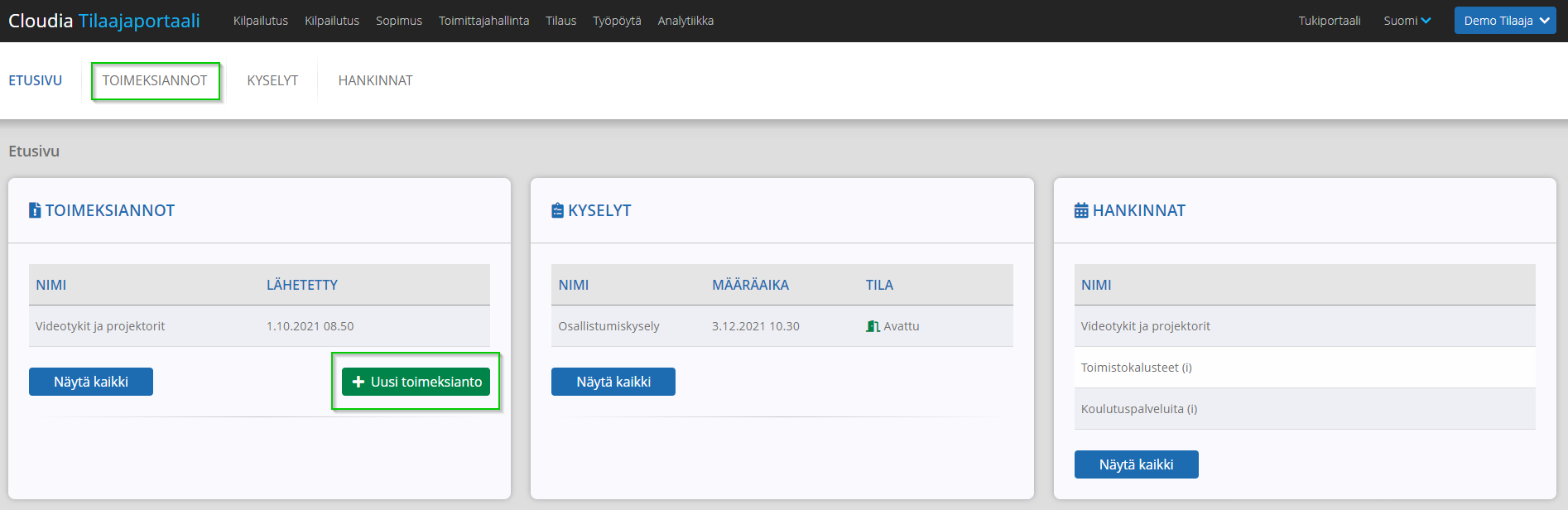1568x510 pixels.
Task: Click the deadline 3.12.2021 10.30
Action: coord(756,326)
